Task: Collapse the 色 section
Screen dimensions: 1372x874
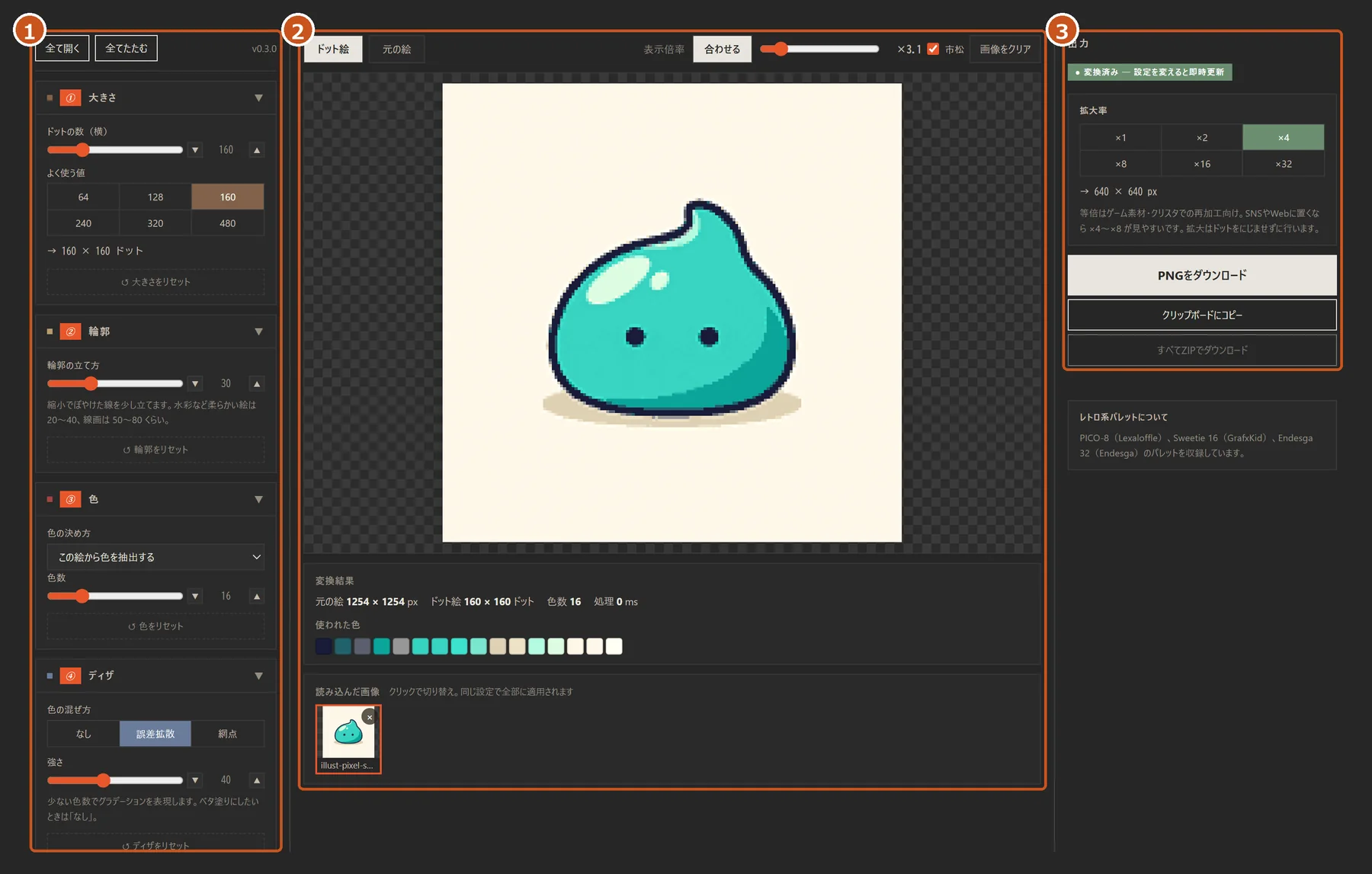Action: click(x=258, y=499)
